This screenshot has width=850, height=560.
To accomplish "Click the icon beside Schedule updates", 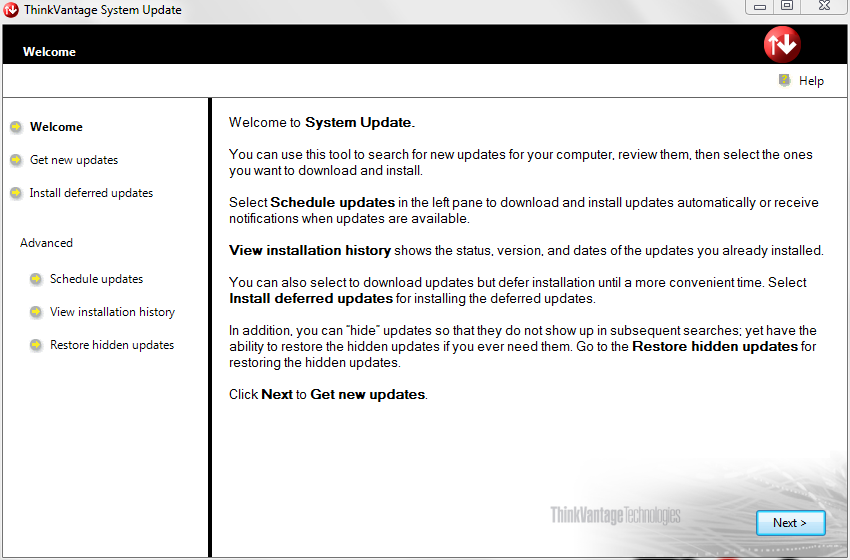I will click(x=36, y=279).
